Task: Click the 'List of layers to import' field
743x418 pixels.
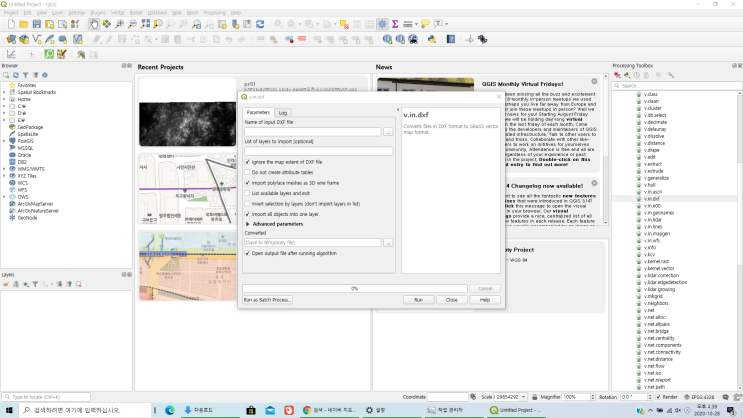Action: 318,151
